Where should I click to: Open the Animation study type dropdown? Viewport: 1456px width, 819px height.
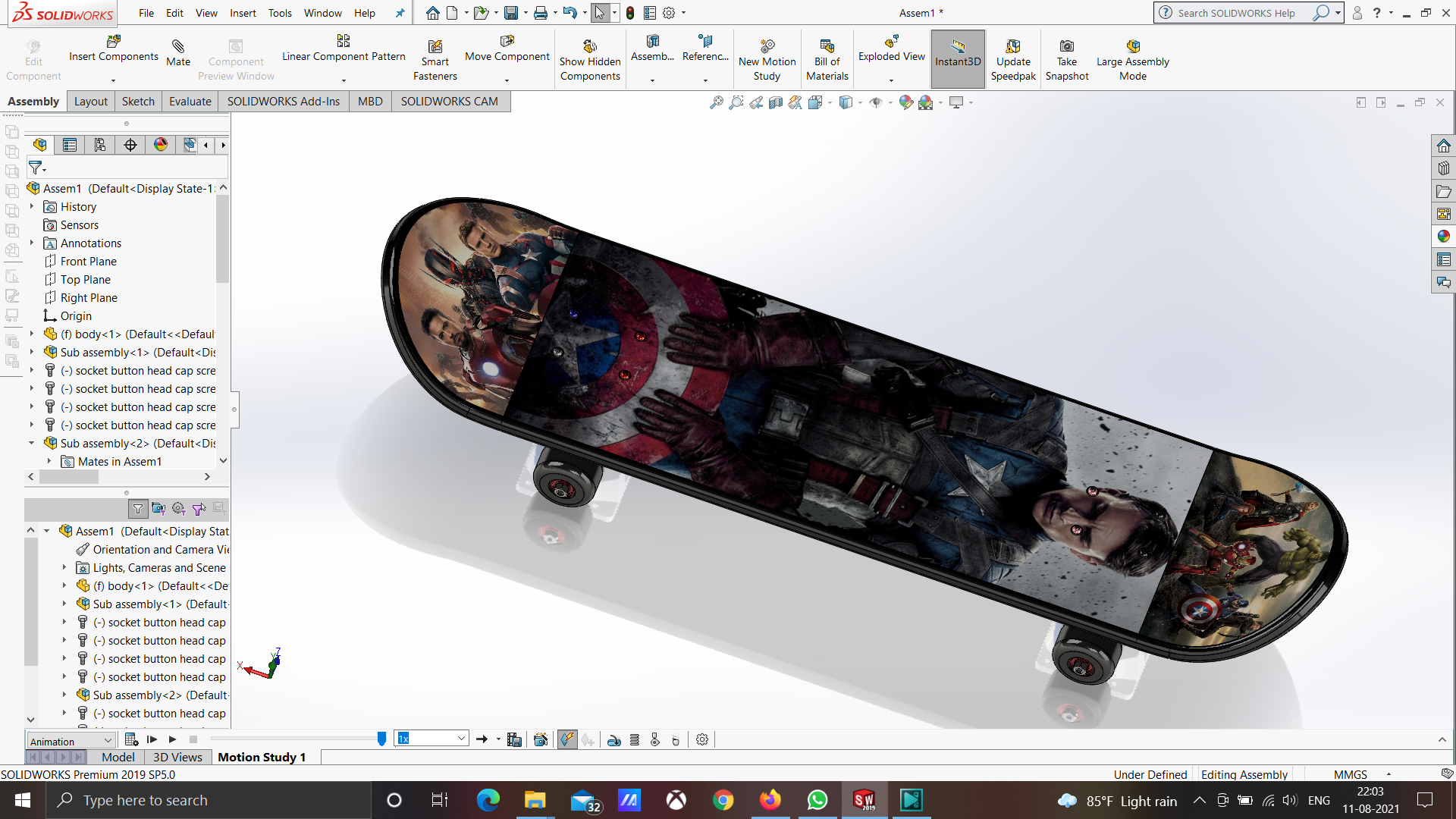[71, 741]
